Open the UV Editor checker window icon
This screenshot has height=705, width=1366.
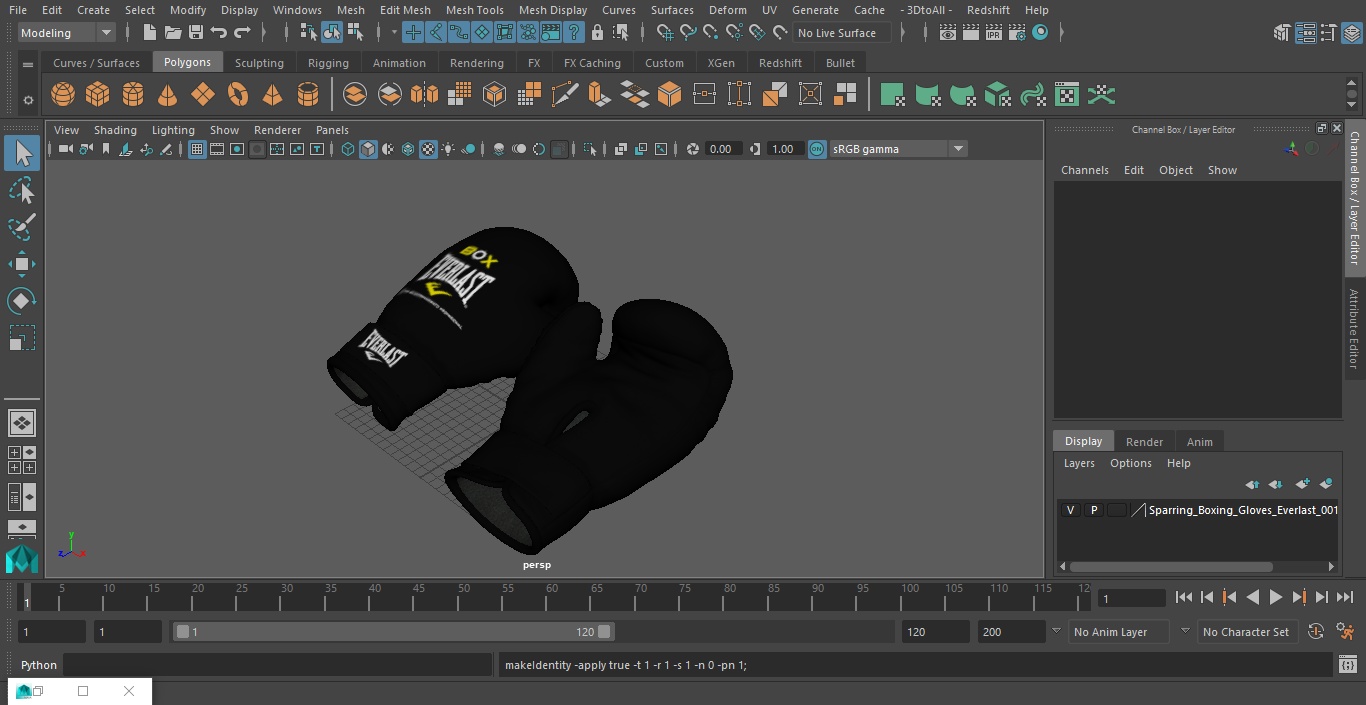coord(1067,95)
